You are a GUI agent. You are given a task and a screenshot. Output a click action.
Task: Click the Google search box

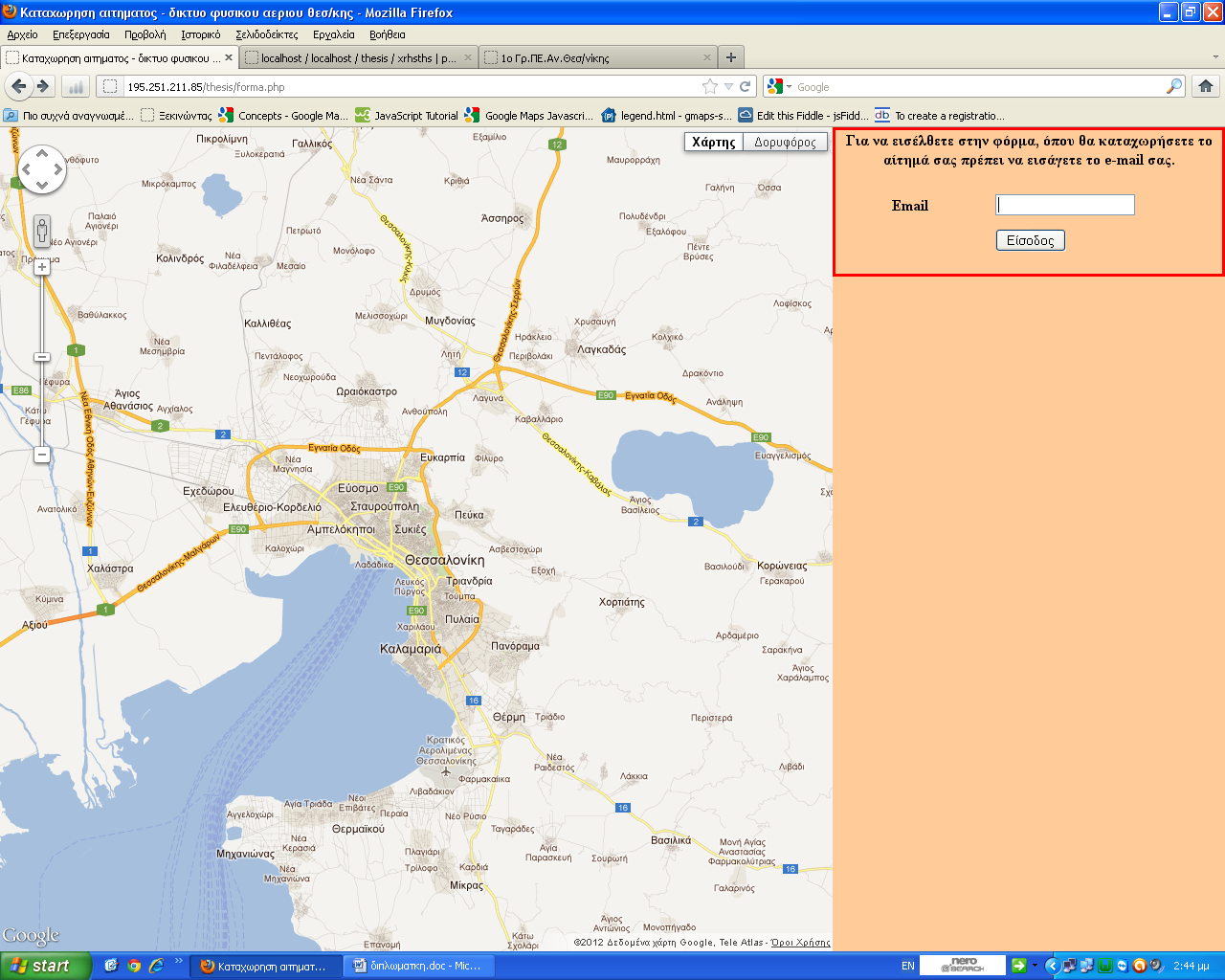(x=980, y=86)
